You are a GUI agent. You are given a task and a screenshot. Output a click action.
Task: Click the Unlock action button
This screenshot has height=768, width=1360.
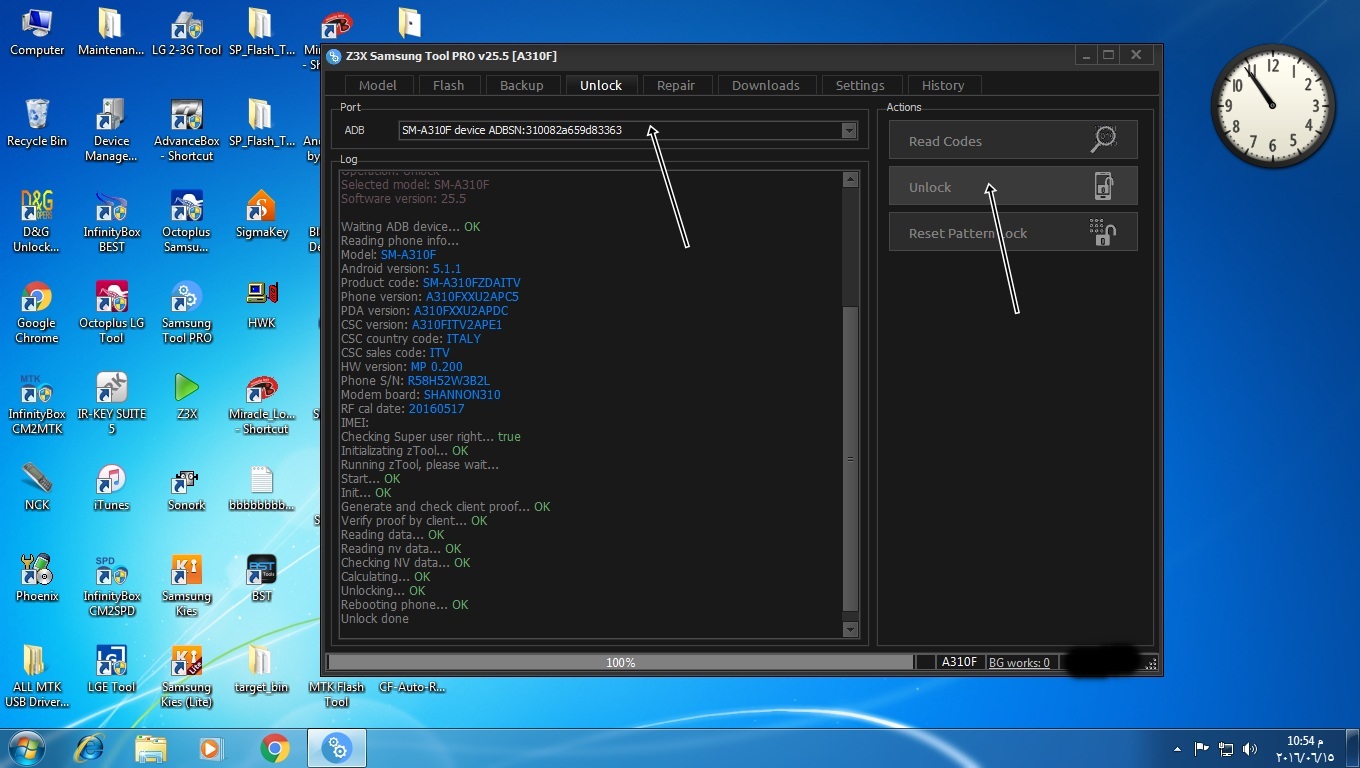pos(1013,186)
